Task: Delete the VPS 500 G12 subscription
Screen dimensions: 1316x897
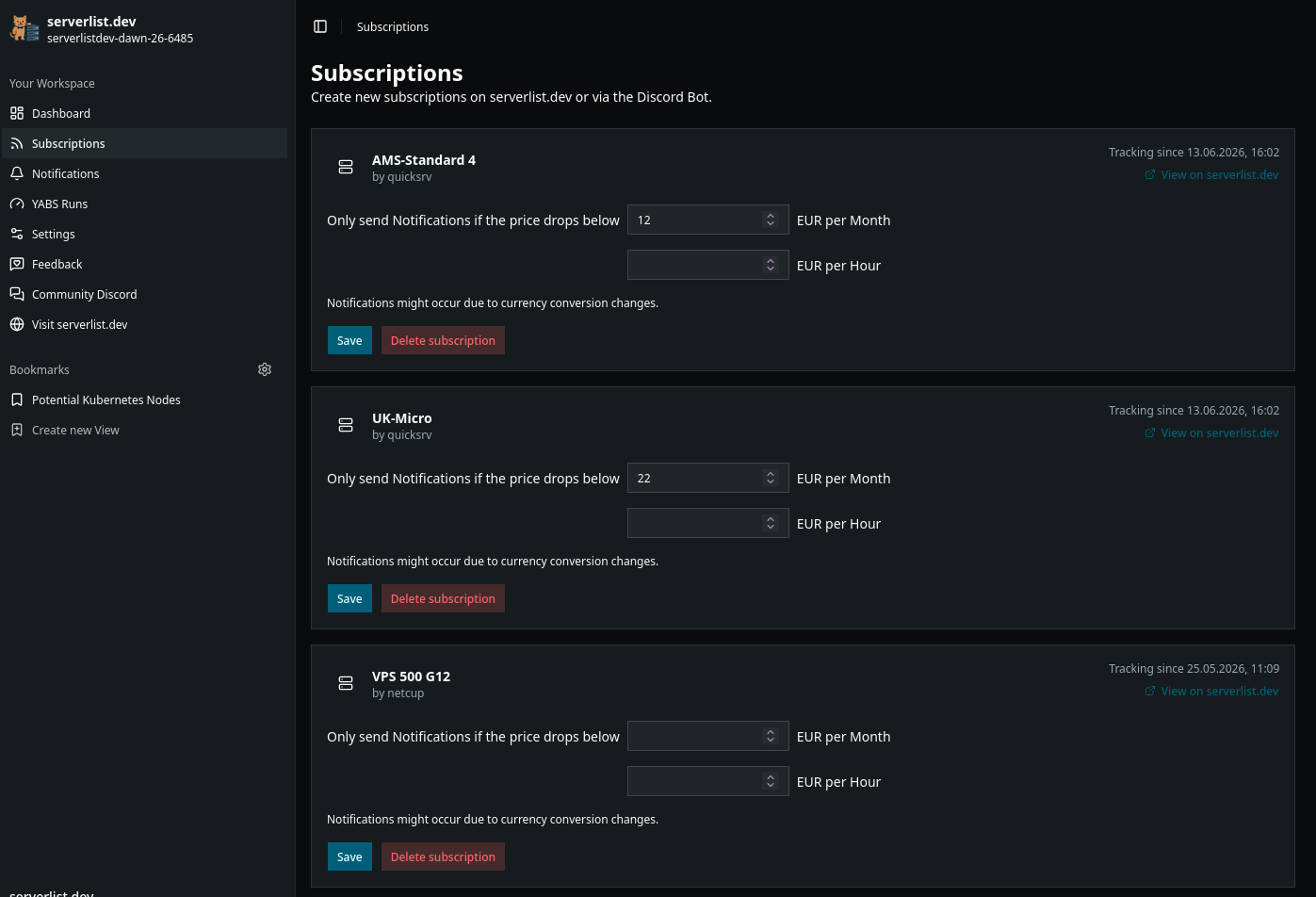Action: (443, 856)
